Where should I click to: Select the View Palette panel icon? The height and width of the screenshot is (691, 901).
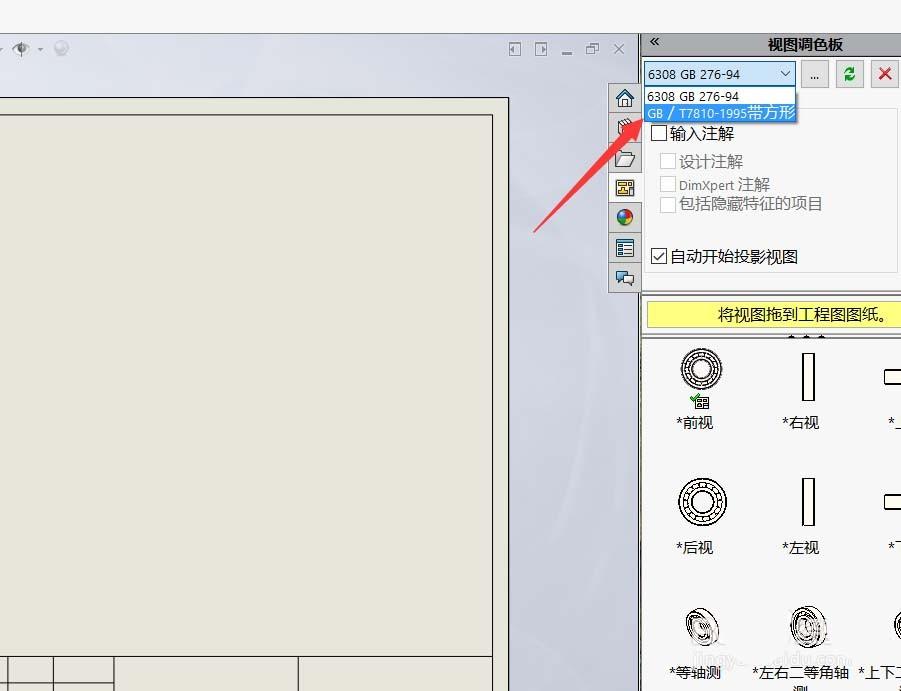point(625,188)
